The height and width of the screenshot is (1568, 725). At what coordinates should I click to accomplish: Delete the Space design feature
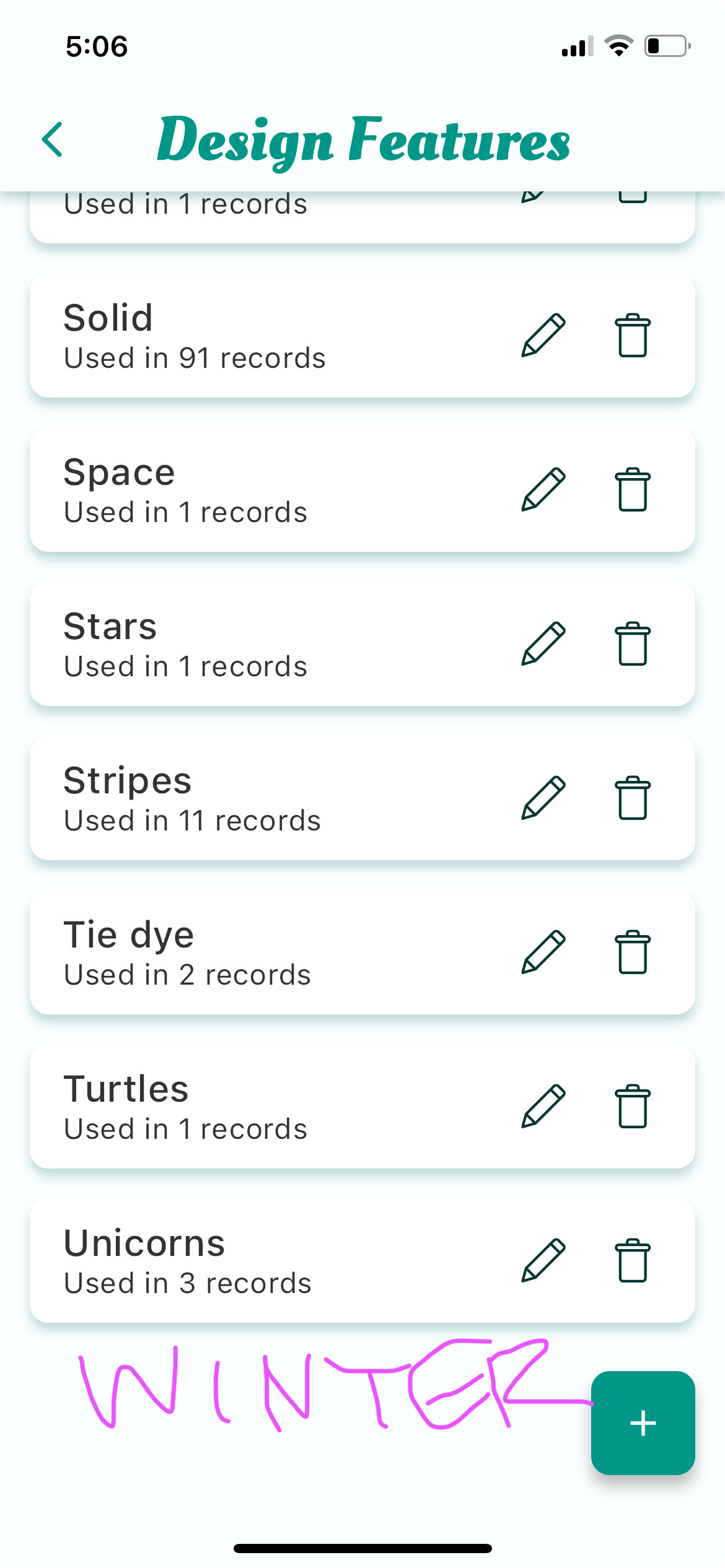point(632,489)
